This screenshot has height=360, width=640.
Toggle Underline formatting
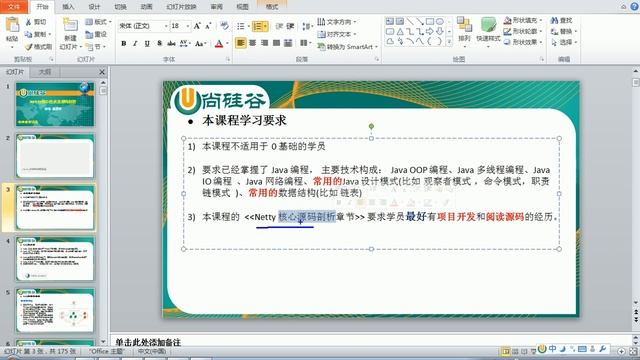(x=147, y=43)
